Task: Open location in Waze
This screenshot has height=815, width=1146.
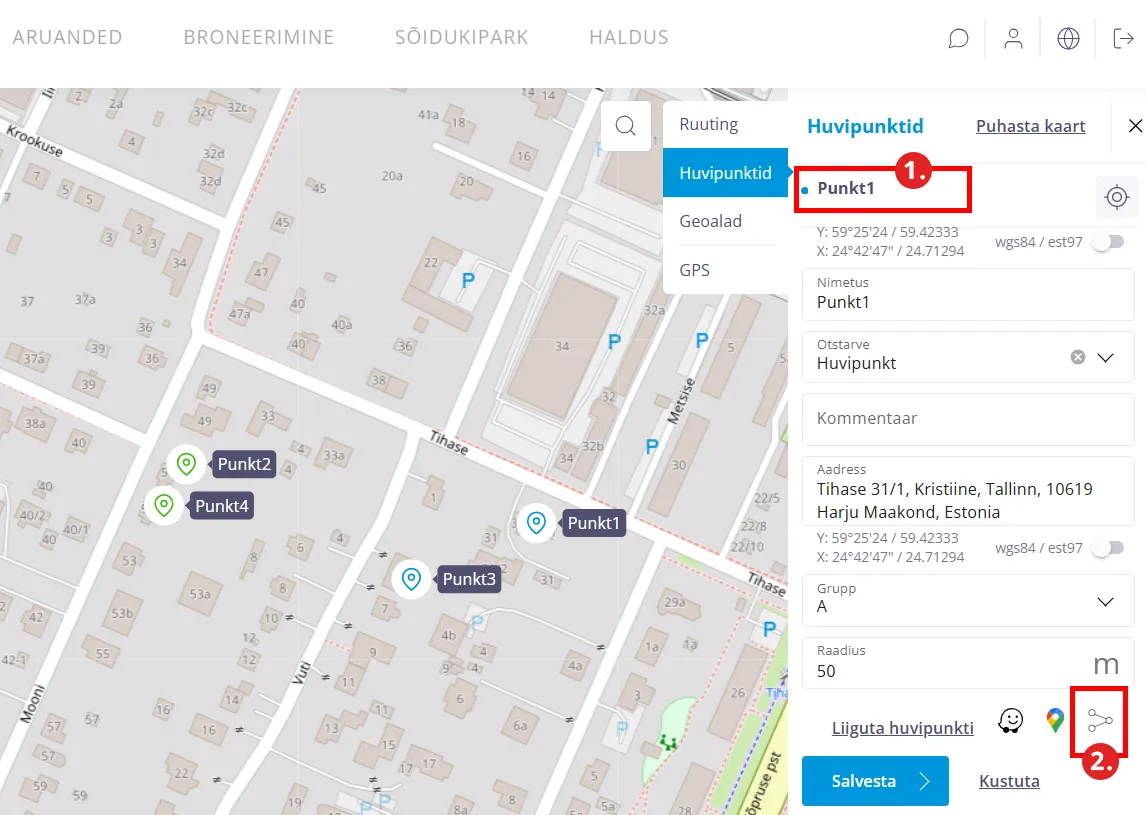Action: click(1011, 721)
